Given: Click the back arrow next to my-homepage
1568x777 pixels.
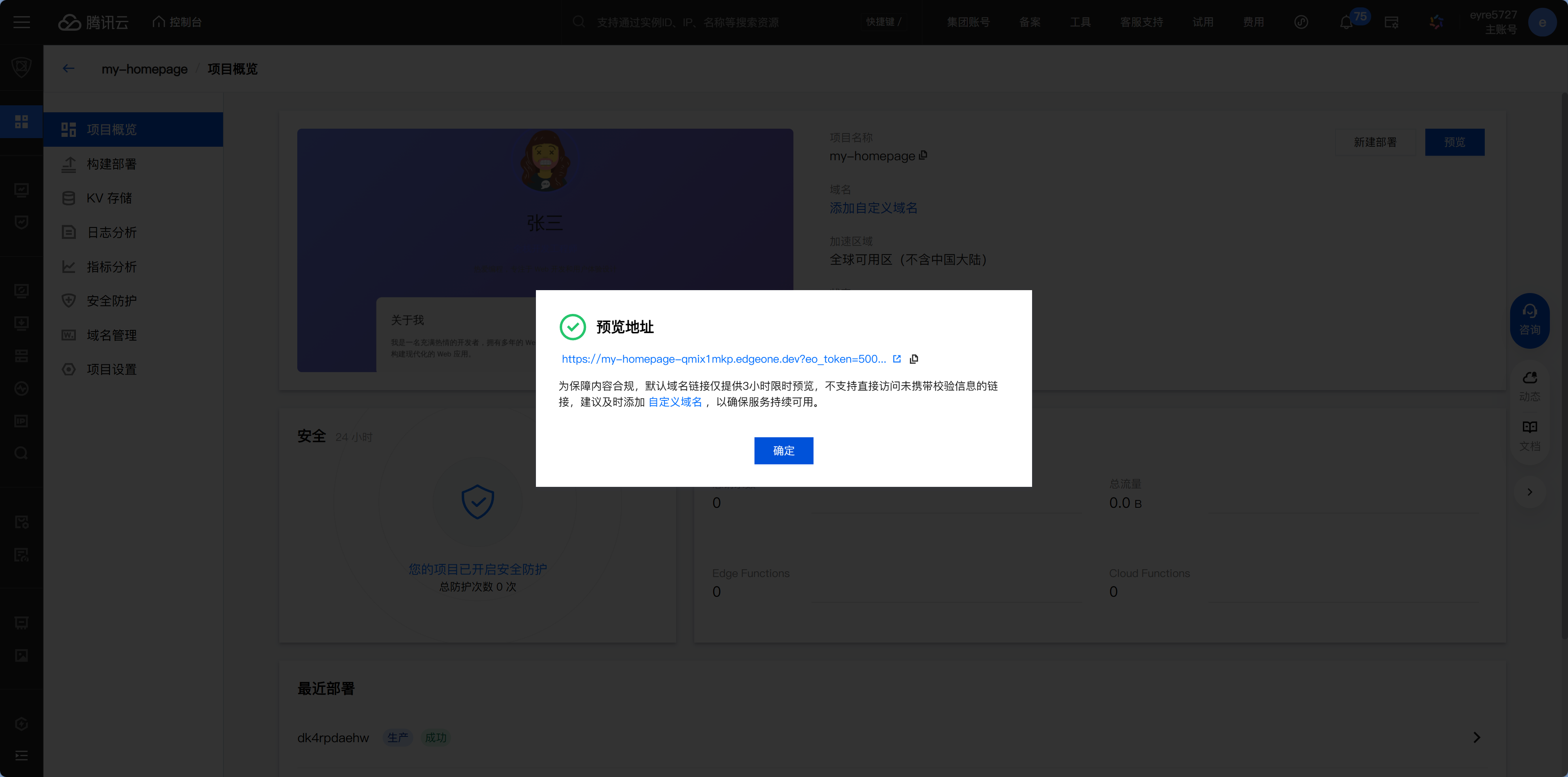Looking at the screenshot, I should coord(69,69).
